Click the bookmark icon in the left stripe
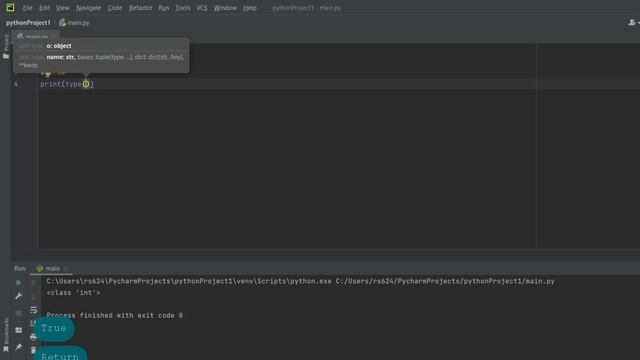 click(6, 349)
